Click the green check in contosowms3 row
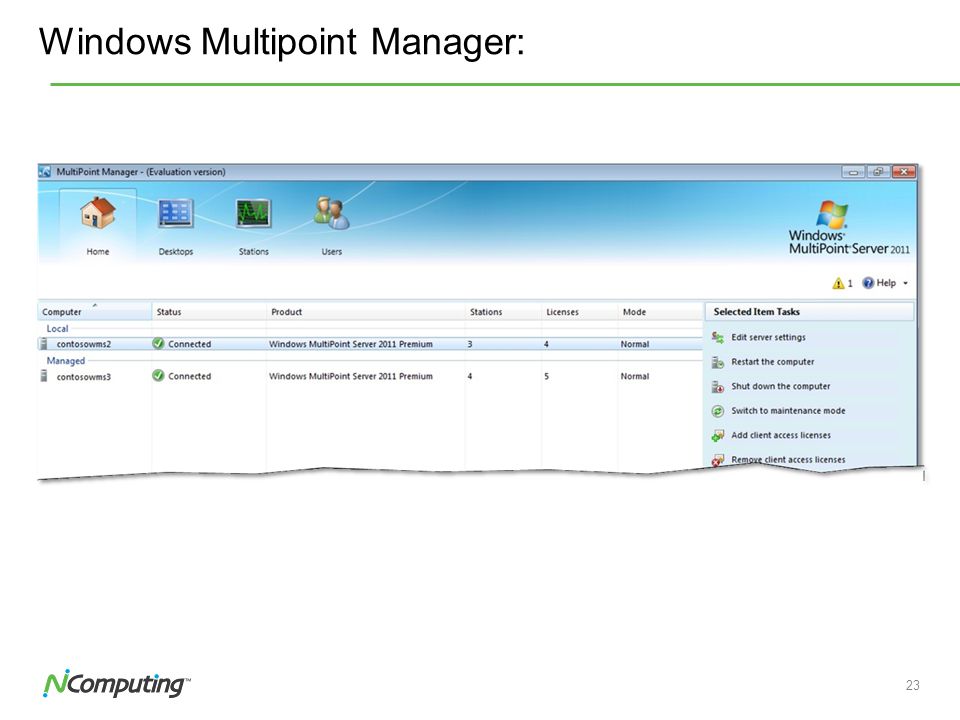Screen dimensions: 960x720 pyautogui.click(x=159, y=375)
